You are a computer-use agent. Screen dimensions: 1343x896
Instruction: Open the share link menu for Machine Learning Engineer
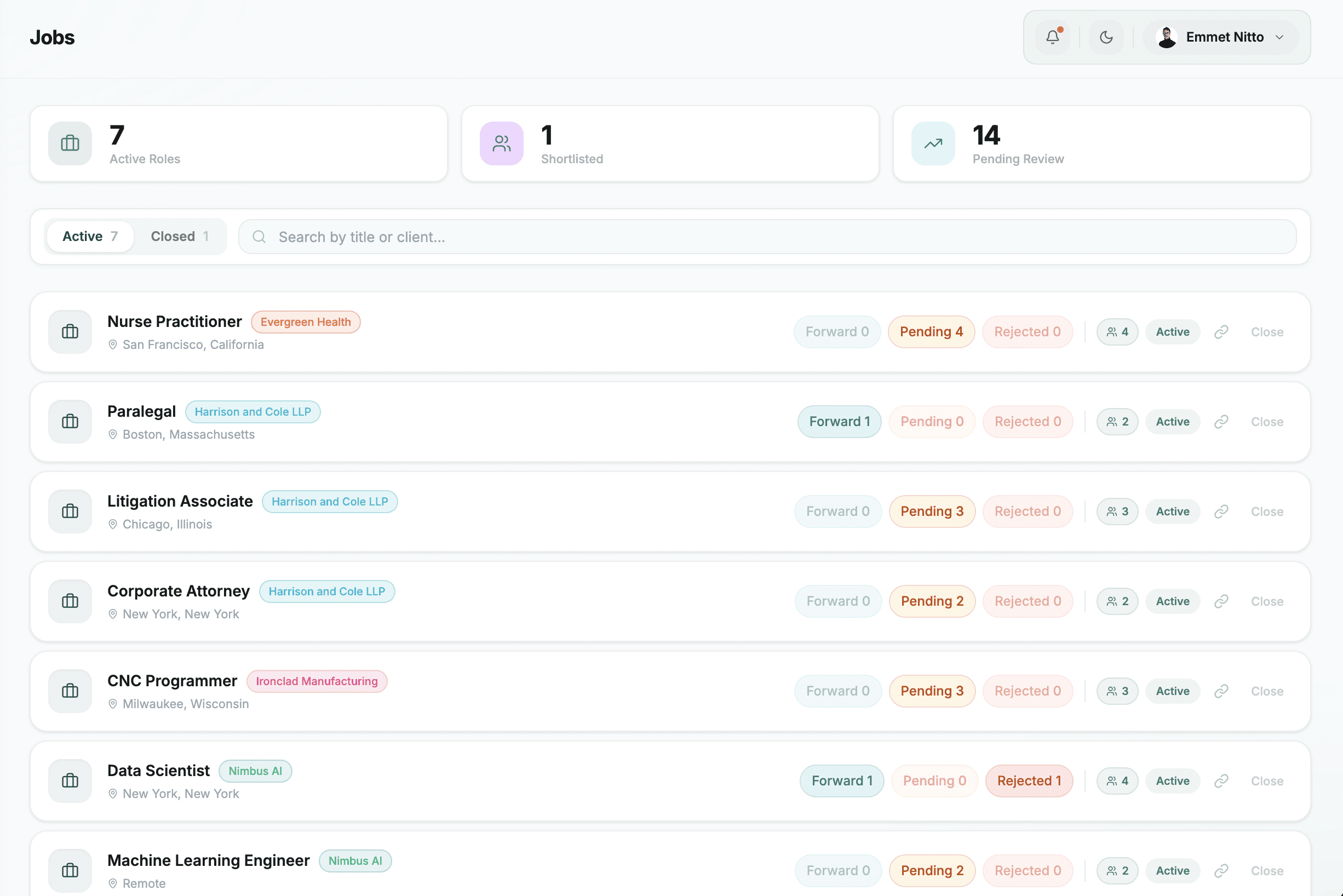click(x=1222, y=870)
